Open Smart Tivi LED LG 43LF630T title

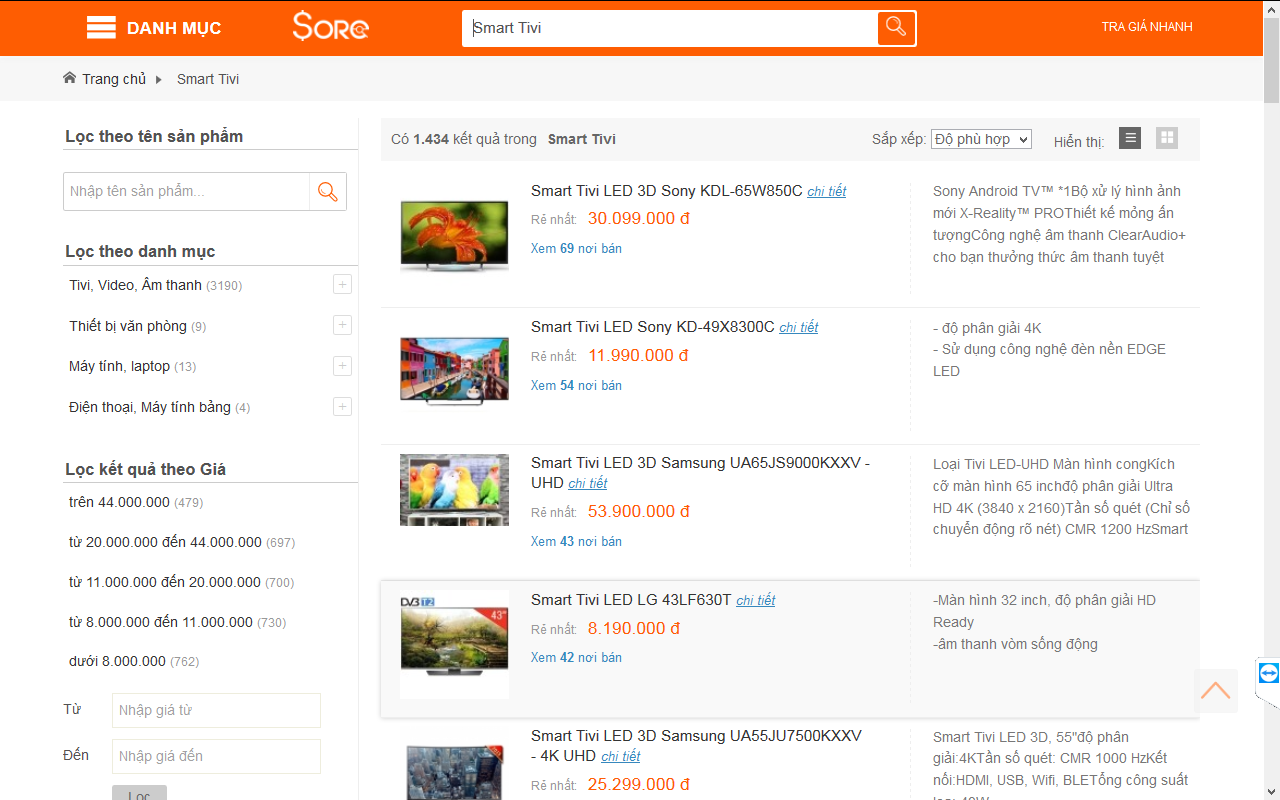click(x=631, y=600)
